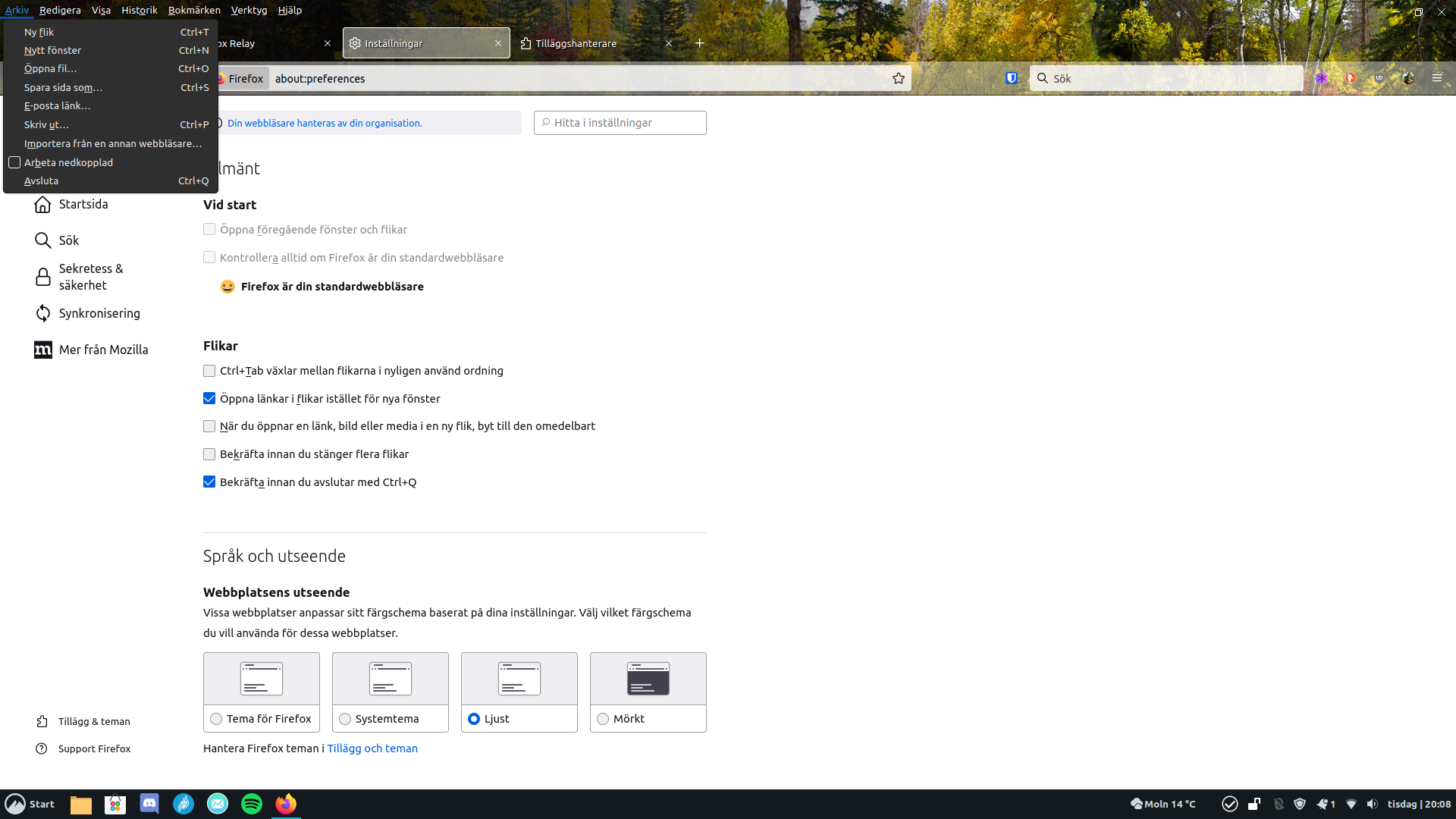Open the Support Firefox link
This screenshot has height=819, width=1456.
point(94,748)
